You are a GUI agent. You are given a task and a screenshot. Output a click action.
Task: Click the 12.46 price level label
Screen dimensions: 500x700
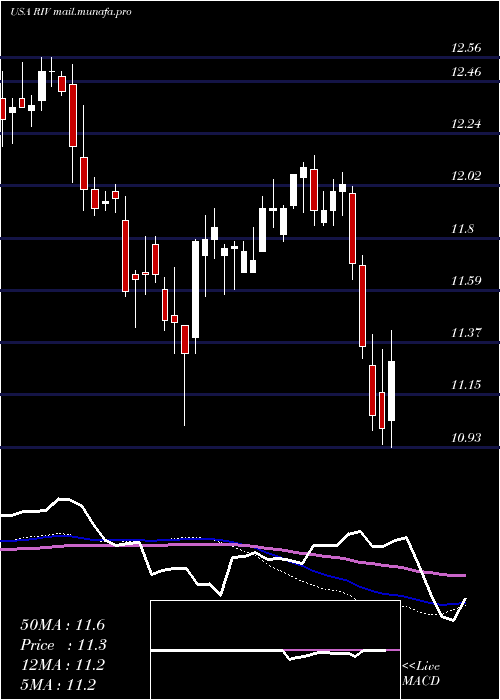click(x=466, y=71)
